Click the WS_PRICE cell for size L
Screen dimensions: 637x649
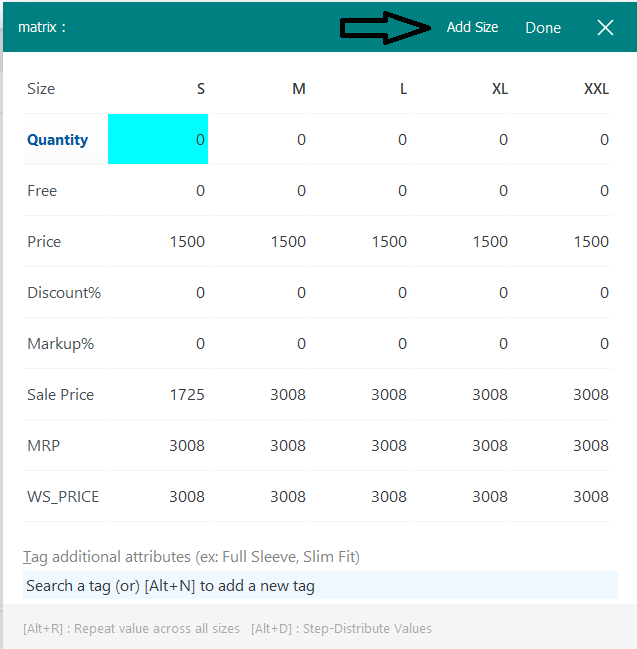pos(360,496)
